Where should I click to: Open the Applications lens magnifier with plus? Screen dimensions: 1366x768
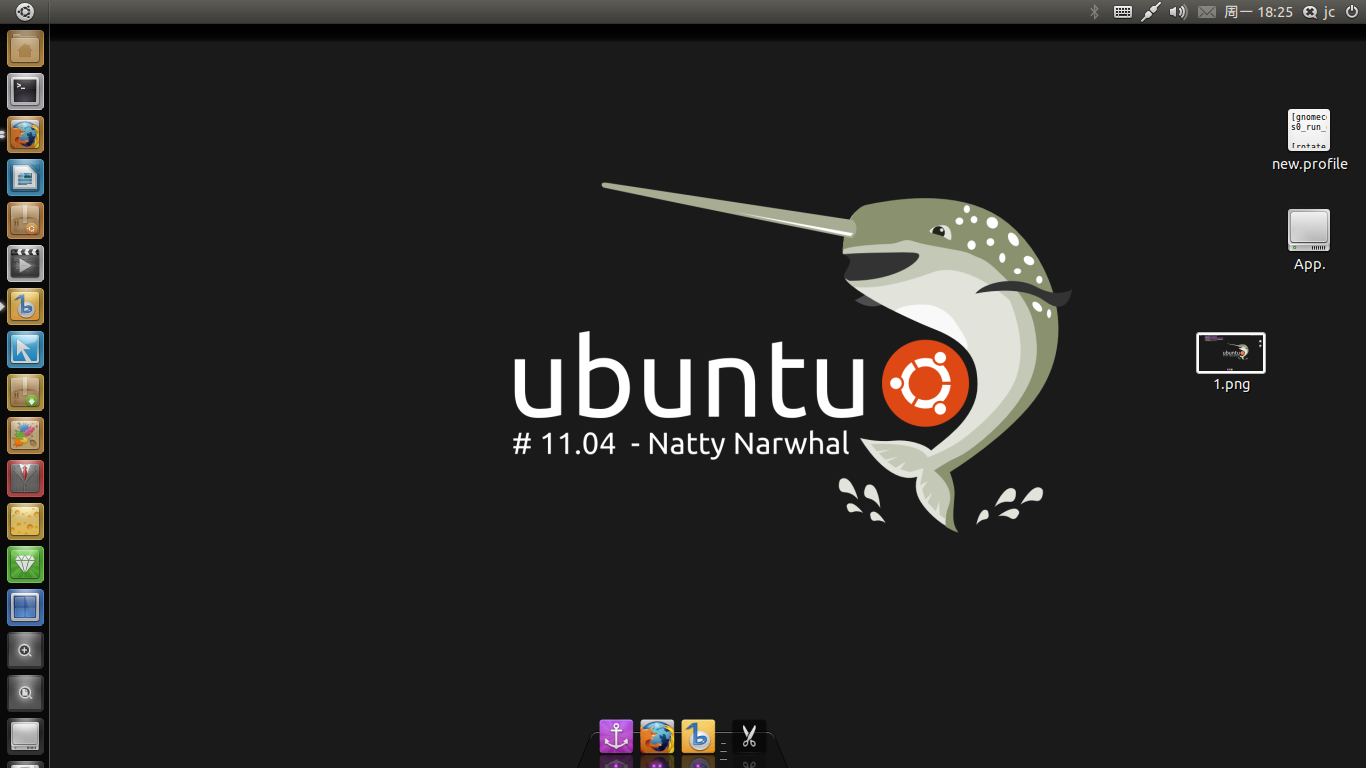(25, 650)
